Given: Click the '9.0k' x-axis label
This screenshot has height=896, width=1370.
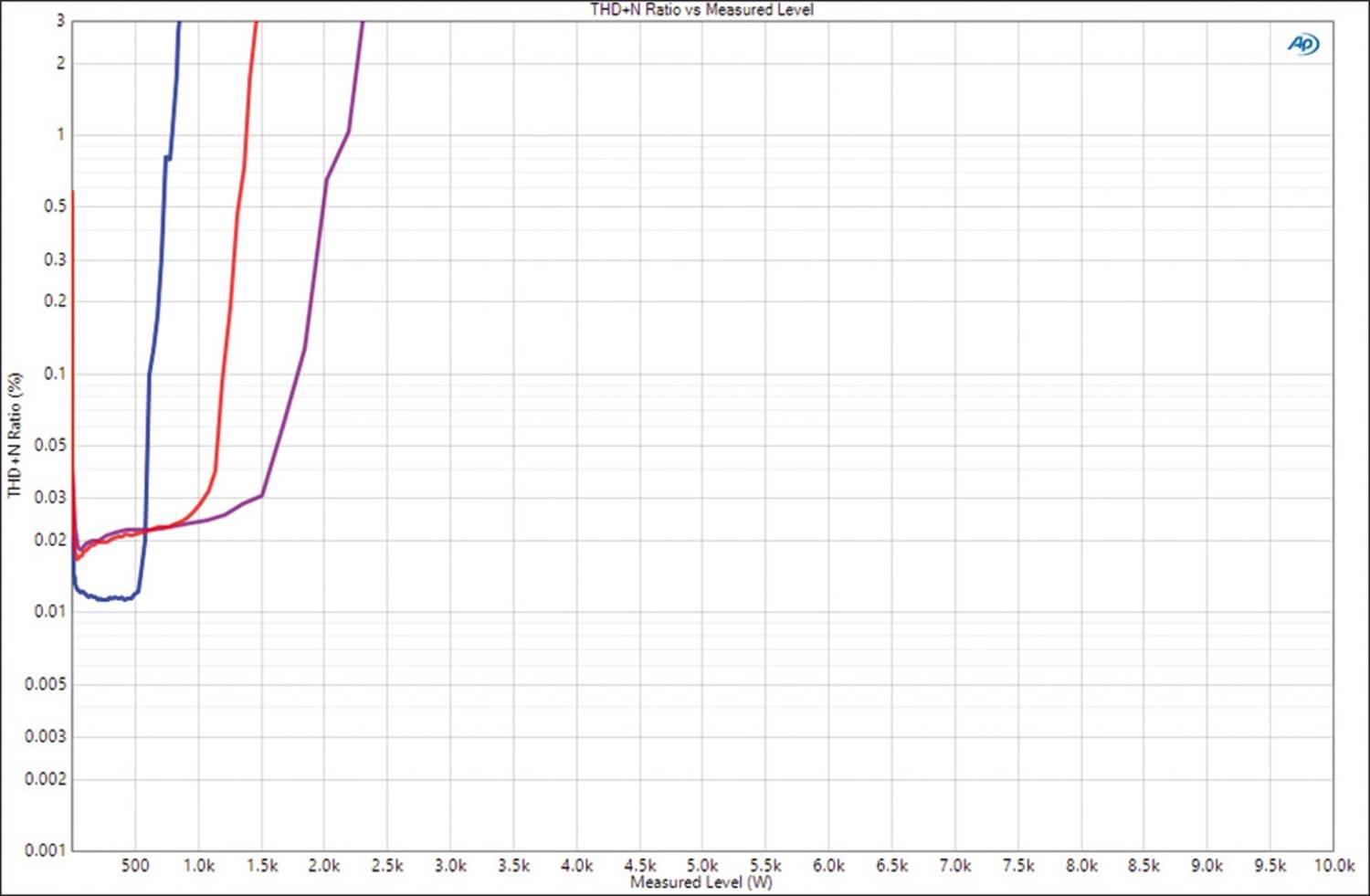Looking at the screenshot, I should click(1207, 865).
